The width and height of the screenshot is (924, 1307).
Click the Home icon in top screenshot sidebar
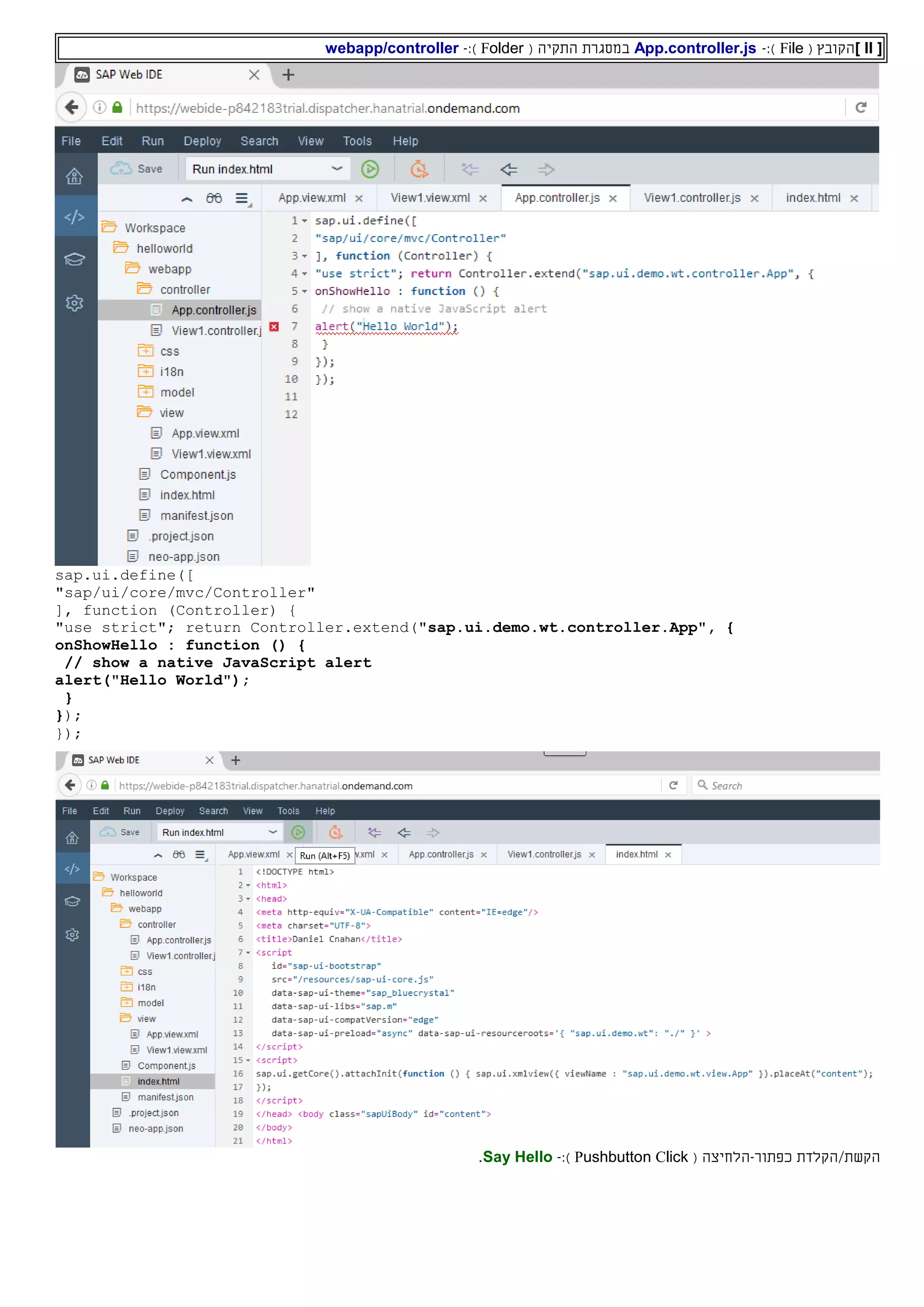(x=74, y=176)
